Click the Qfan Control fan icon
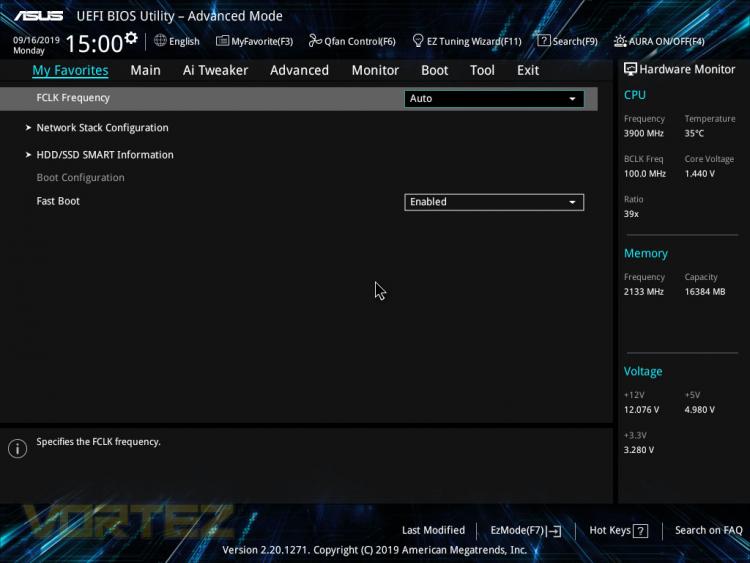Image resolution: width=750 pixels, height=563 pixels. click(x=315, y=41)
